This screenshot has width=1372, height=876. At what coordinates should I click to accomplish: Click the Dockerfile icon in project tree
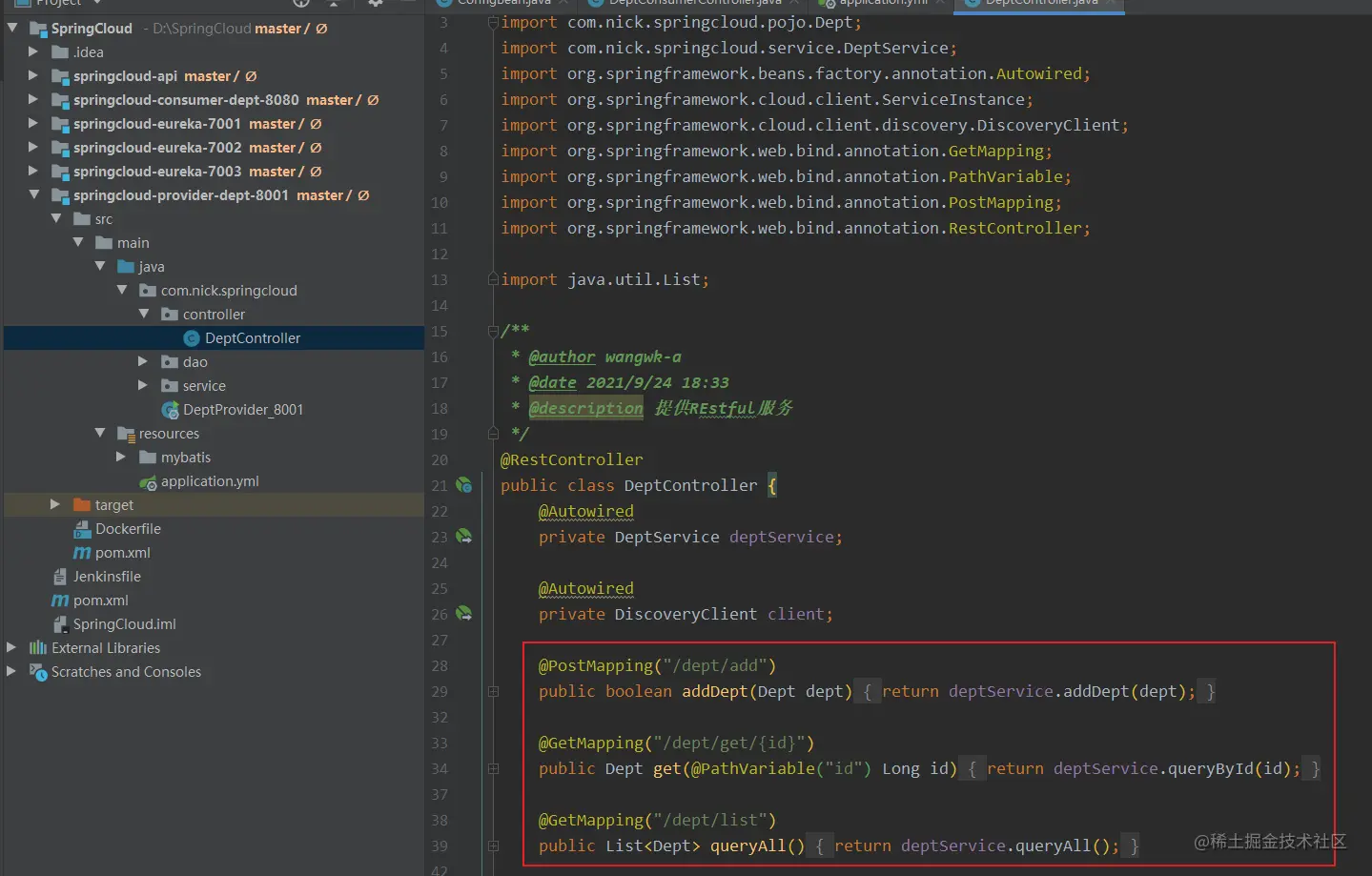click(x=82, y=529)
